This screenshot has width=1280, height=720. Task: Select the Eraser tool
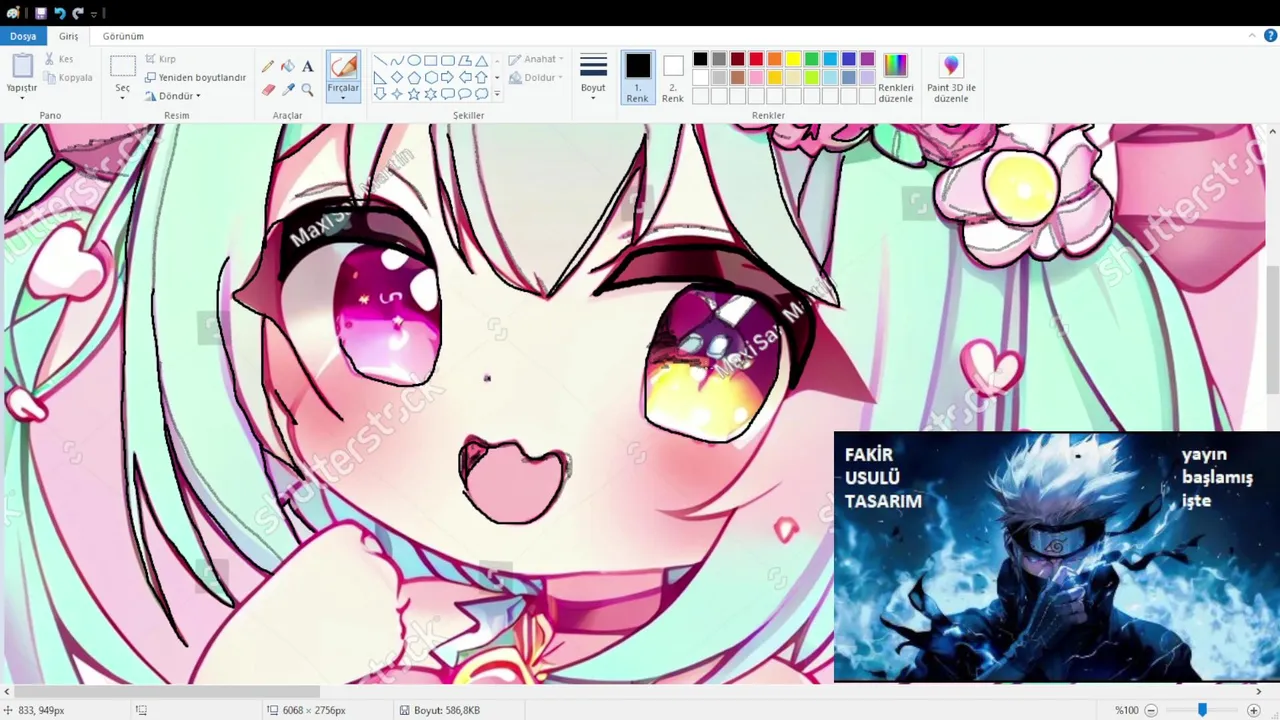click(x=268, y=89)
